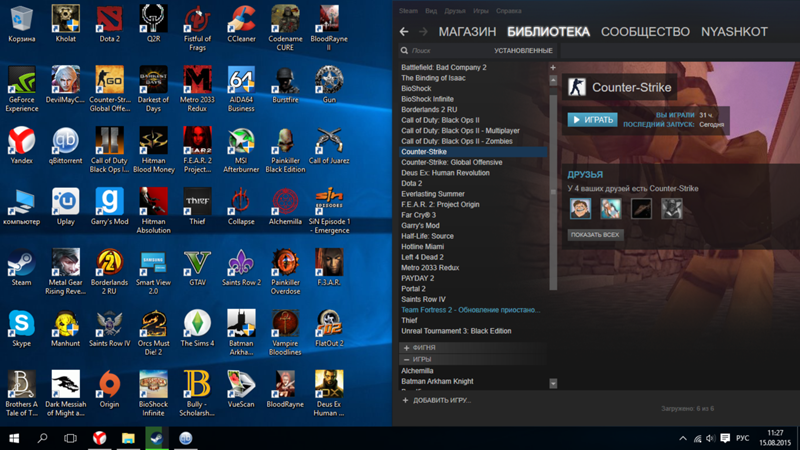Launch Yandex browser from the desktop
The image size is (800, 450).
pyautogui.click(x=21, y=145)
